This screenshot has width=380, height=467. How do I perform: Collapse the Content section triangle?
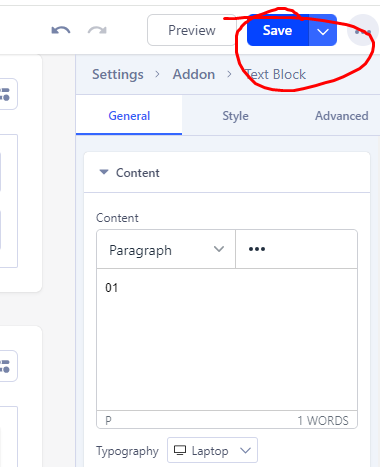click(104, 172)
